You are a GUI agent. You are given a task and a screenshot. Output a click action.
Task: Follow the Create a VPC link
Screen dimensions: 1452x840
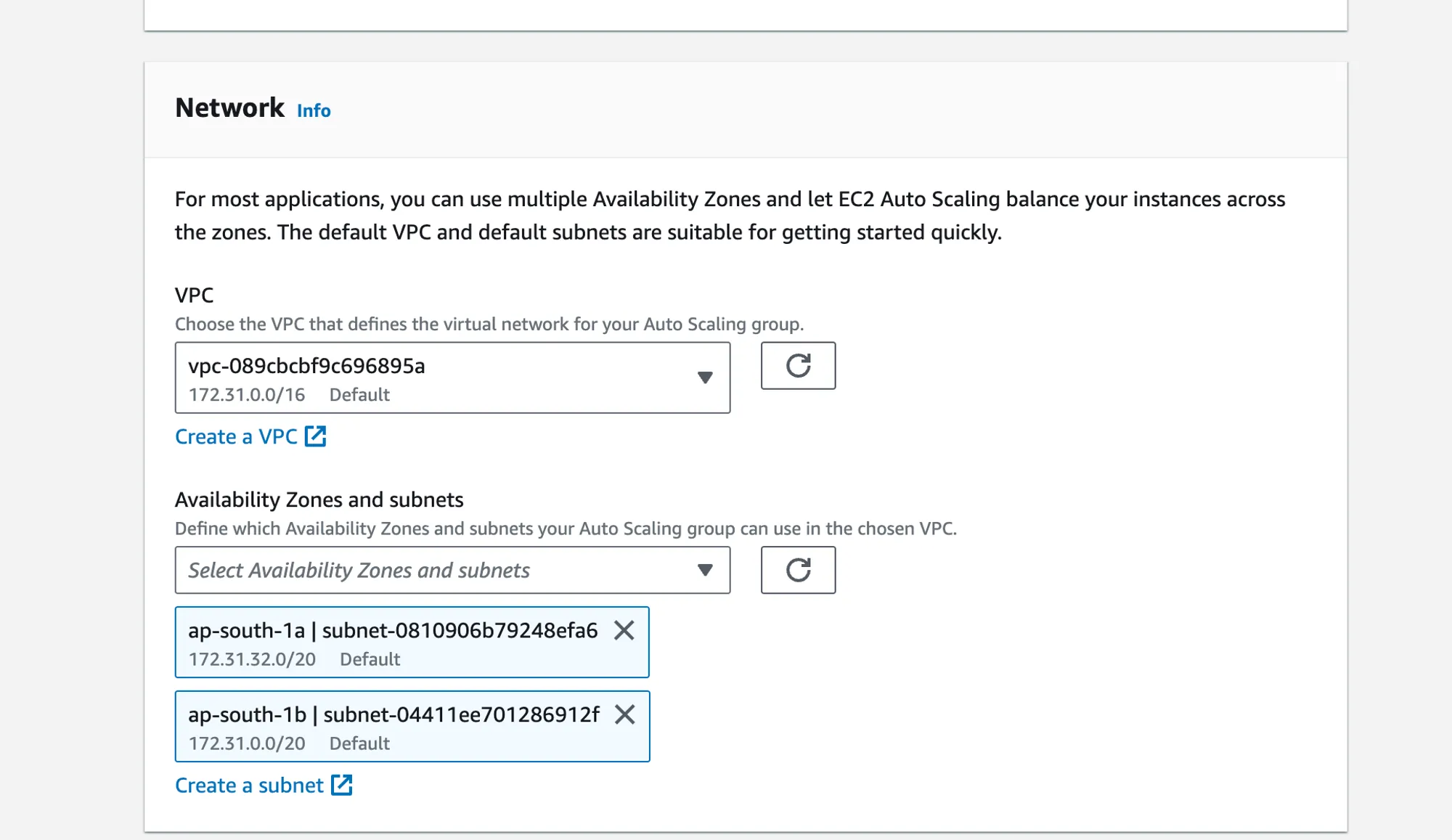pos(236,437)
